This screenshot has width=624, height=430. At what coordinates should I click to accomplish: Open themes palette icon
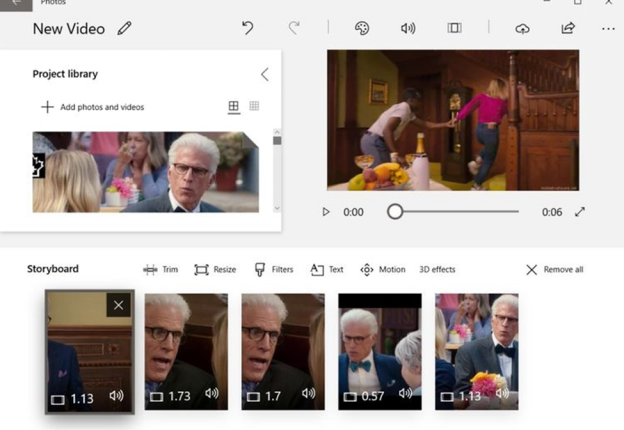[362, 28]
